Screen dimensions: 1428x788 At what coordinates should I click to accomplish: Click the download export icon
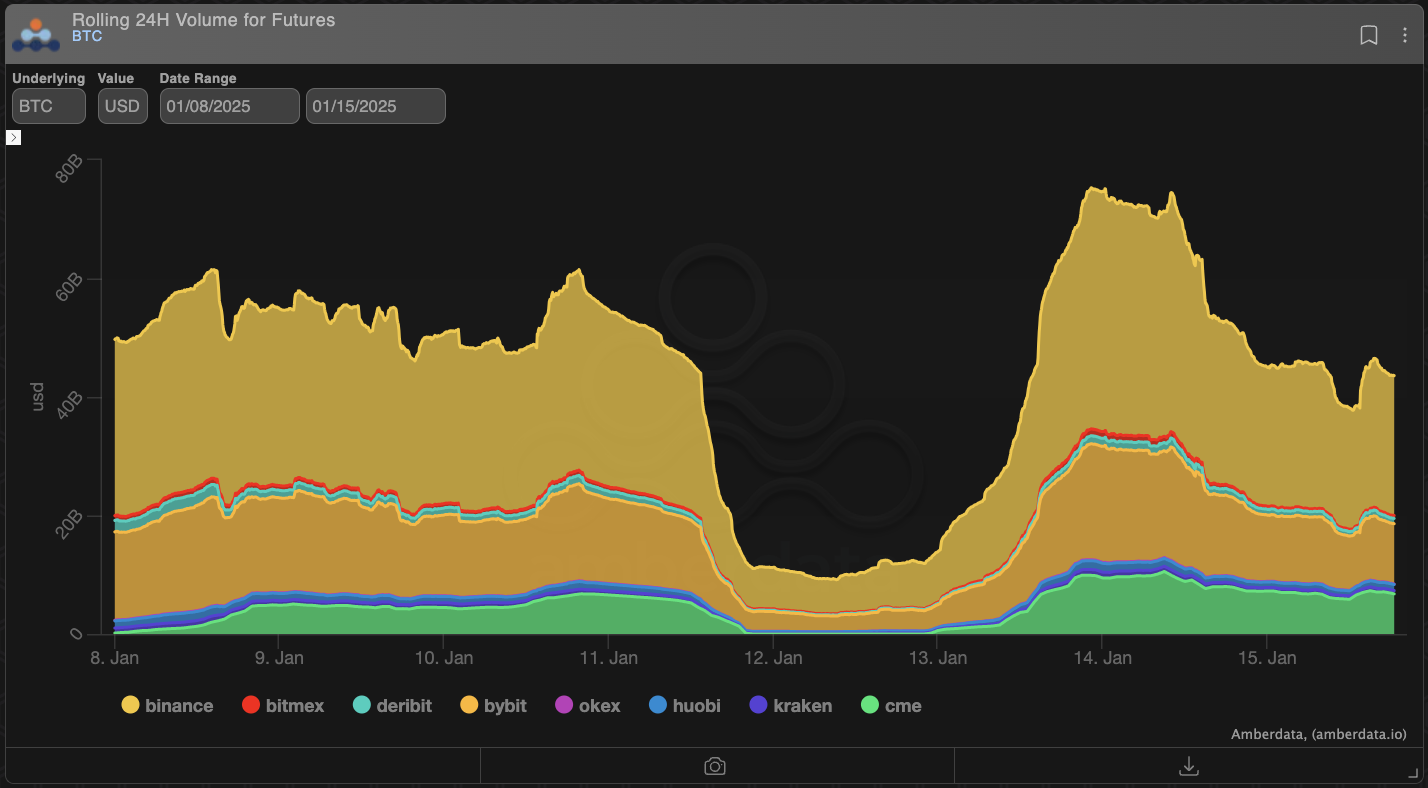pos(1189,765)
